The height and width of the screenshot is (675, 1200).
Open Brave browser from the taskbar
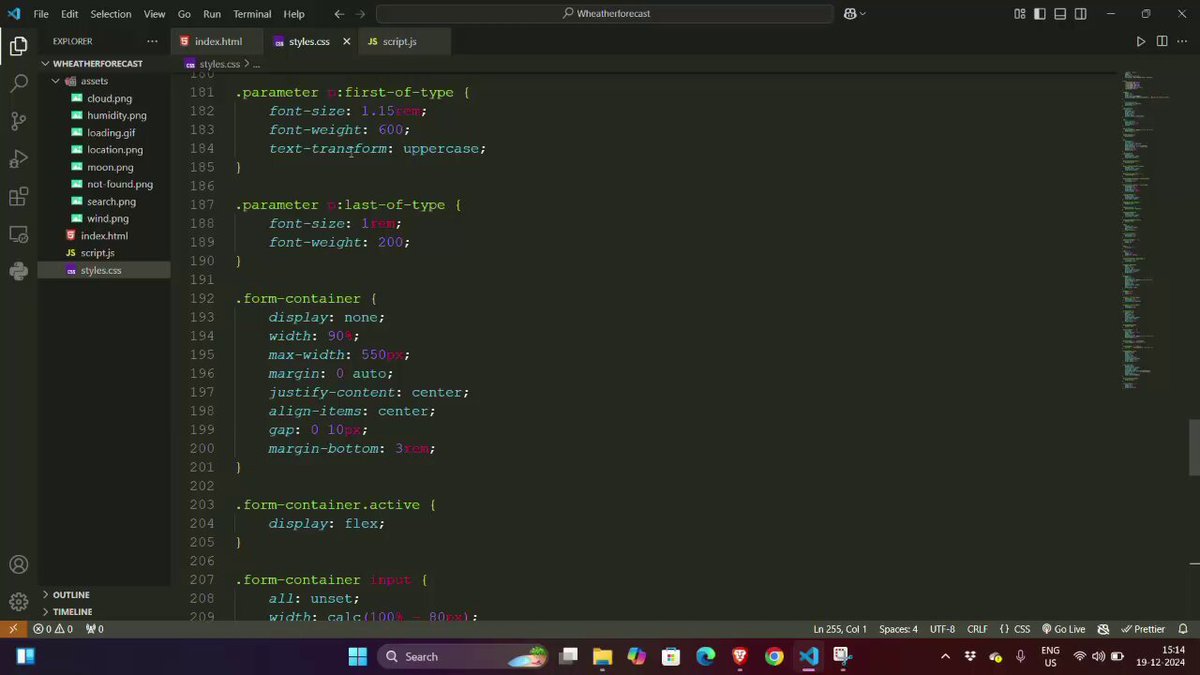740,657
